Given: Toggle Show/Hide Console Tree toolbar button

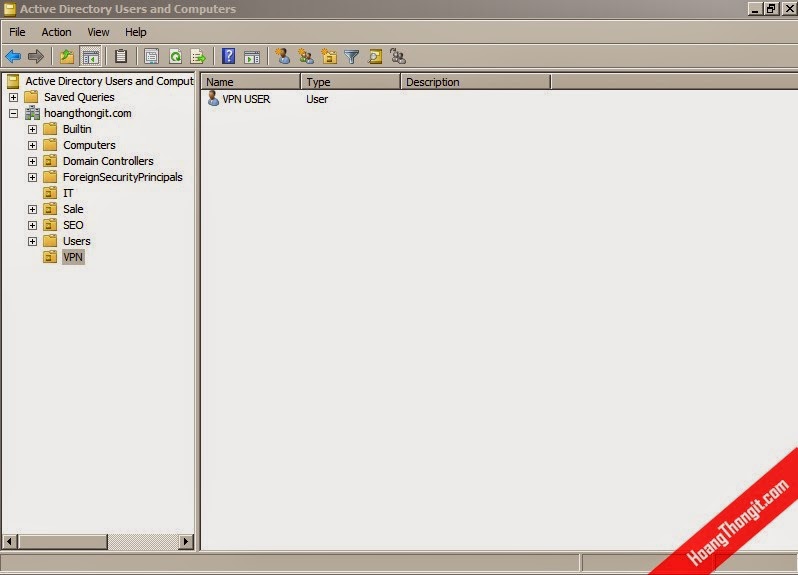Looking at the screenshot, I should [x=91, y=56].
